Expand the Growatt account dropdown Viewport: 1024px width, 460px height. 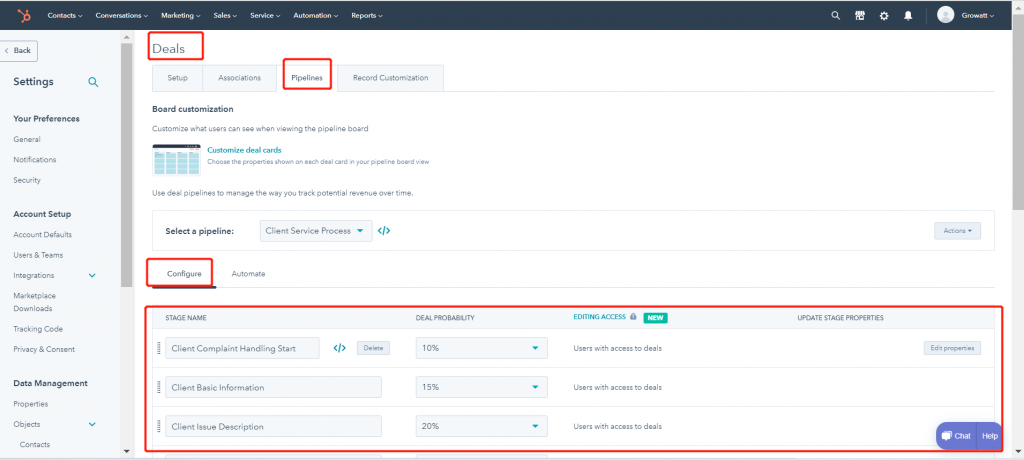coord(978,16)
